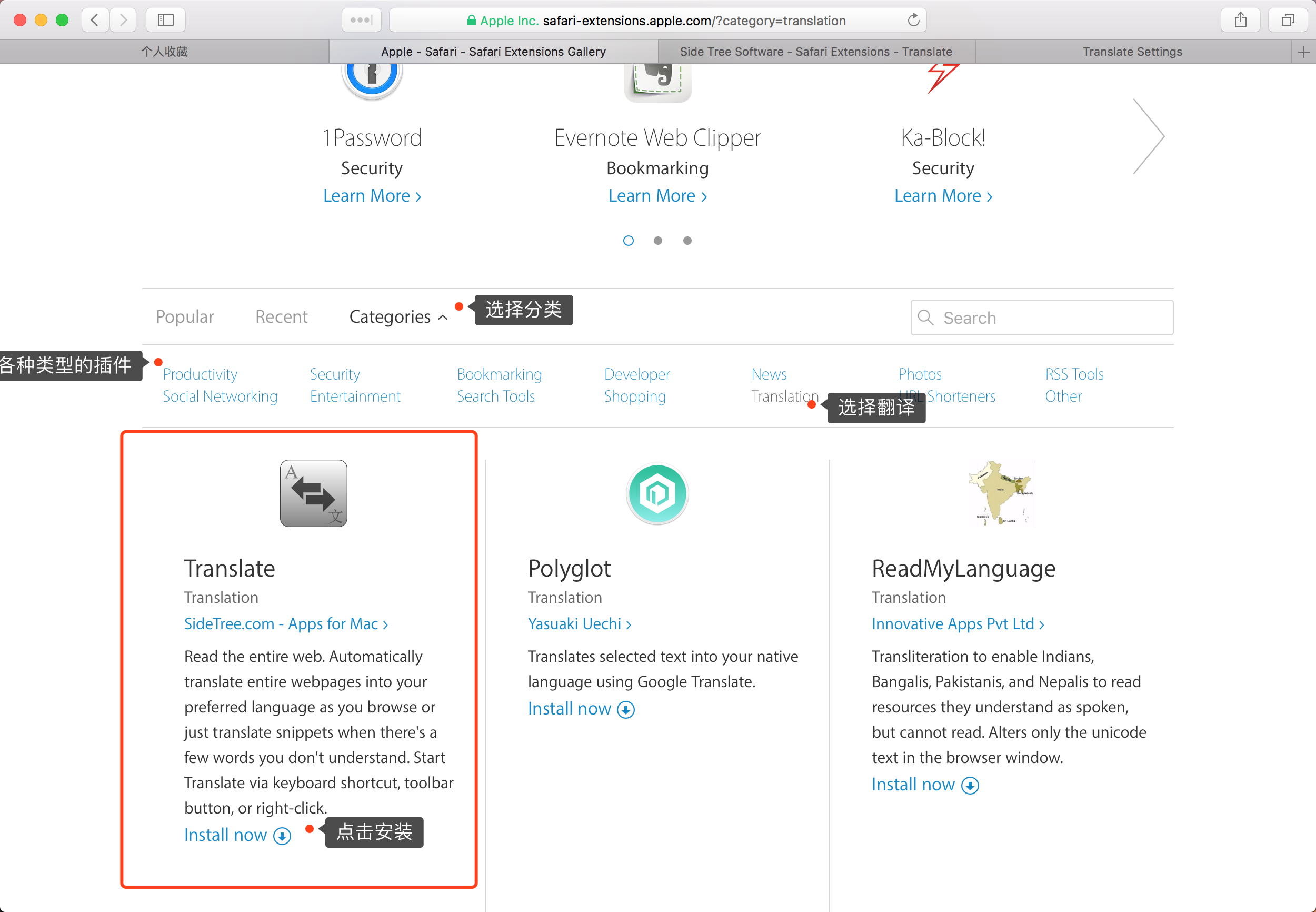Open Innovative Apps Pvt Ltd developer link

point(958,624)
